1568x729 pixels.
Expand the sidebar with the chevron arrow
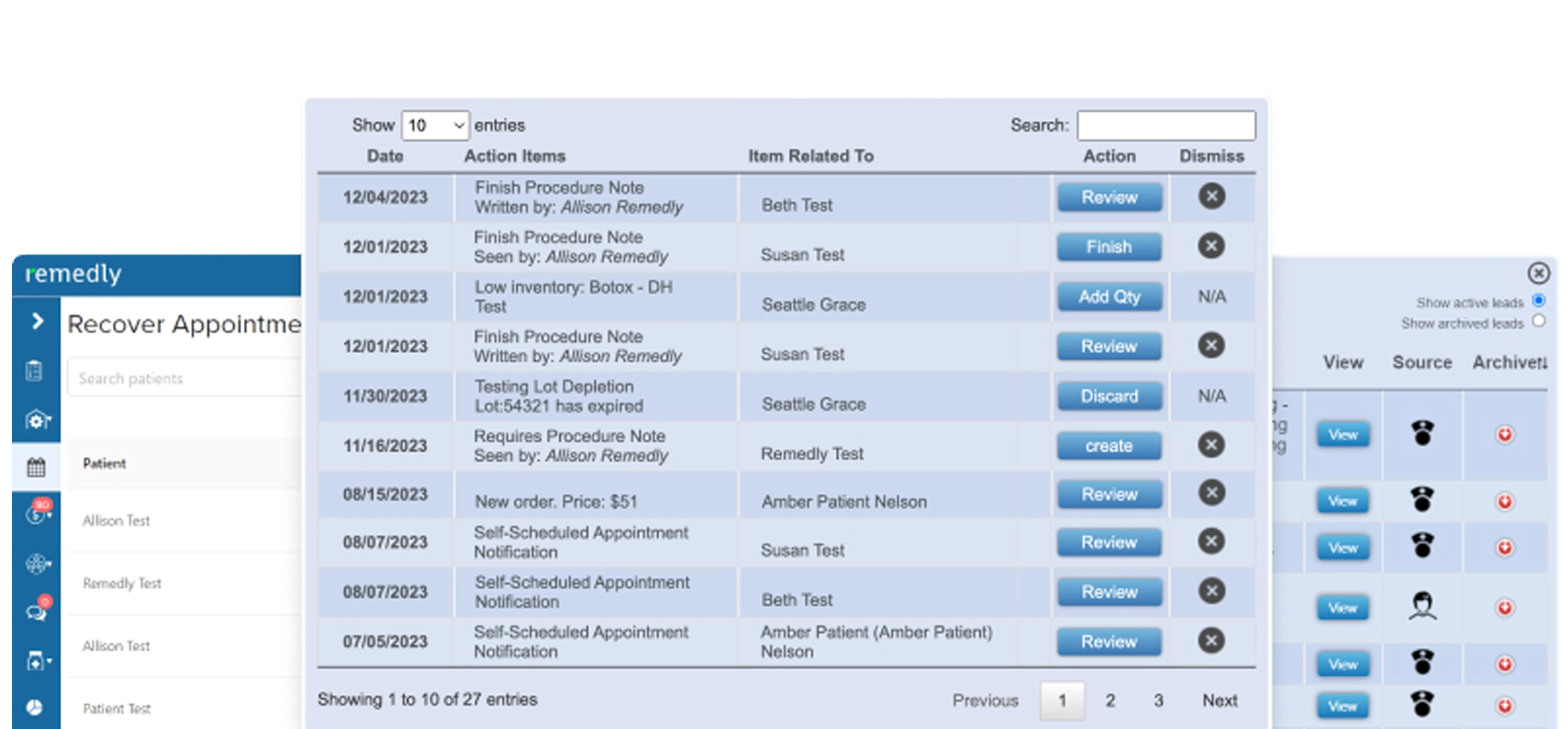(x=37, y=321)
